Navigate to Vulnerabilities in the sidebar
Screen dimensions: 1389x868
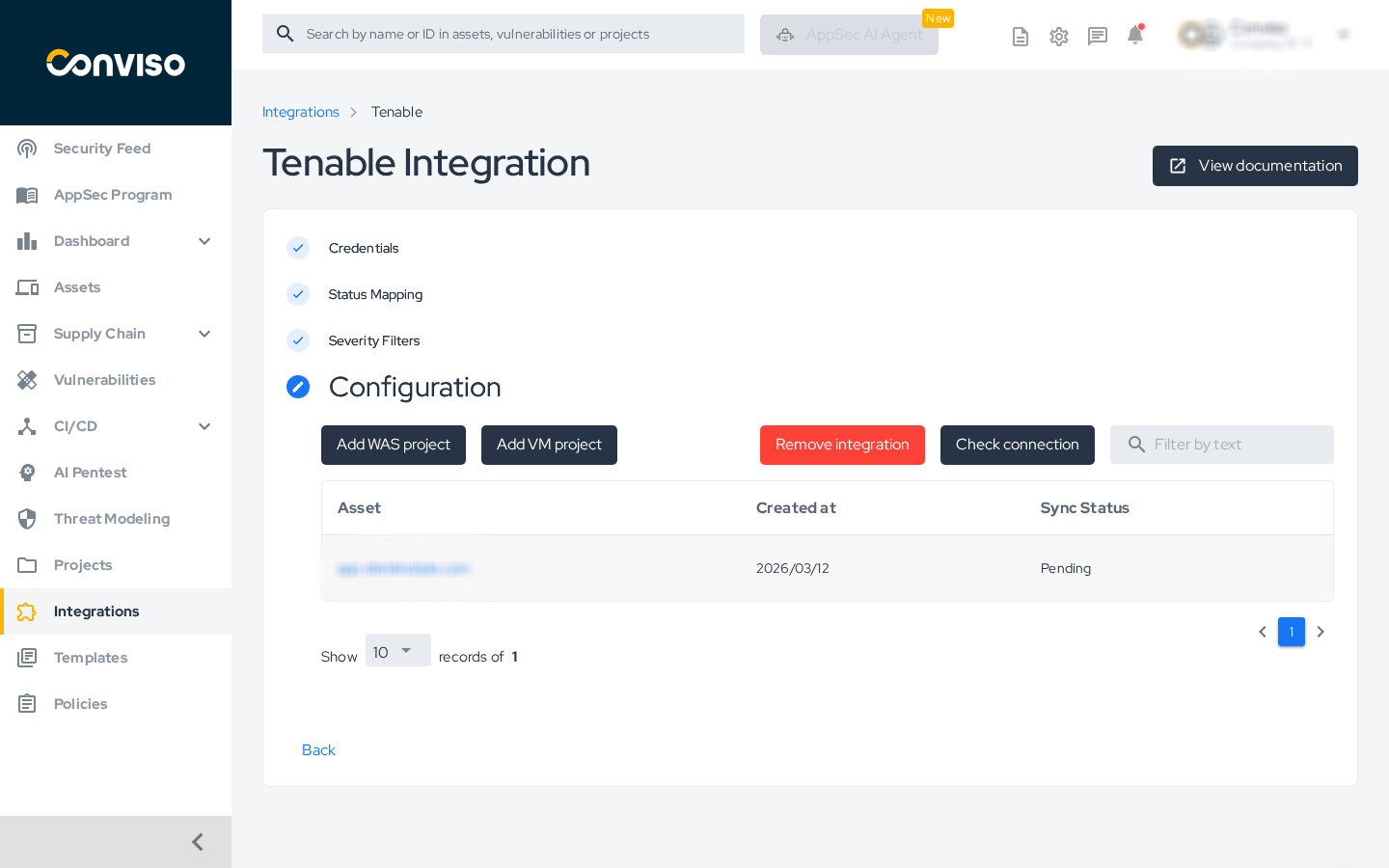[x=116, y=380]
